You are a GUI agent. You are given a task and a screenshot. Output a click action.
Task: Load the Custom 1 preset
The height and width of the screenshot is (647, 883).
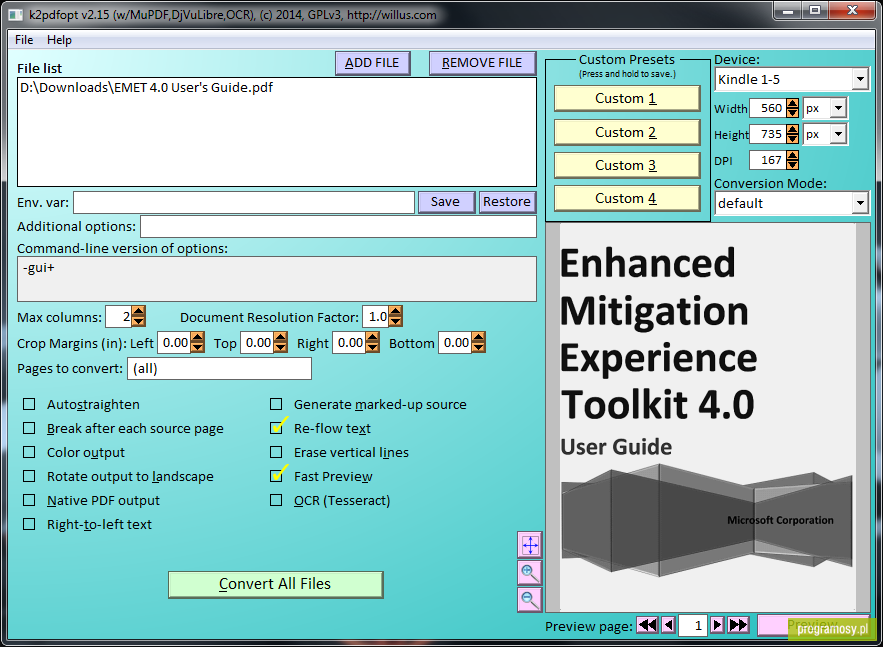(626, 99)
